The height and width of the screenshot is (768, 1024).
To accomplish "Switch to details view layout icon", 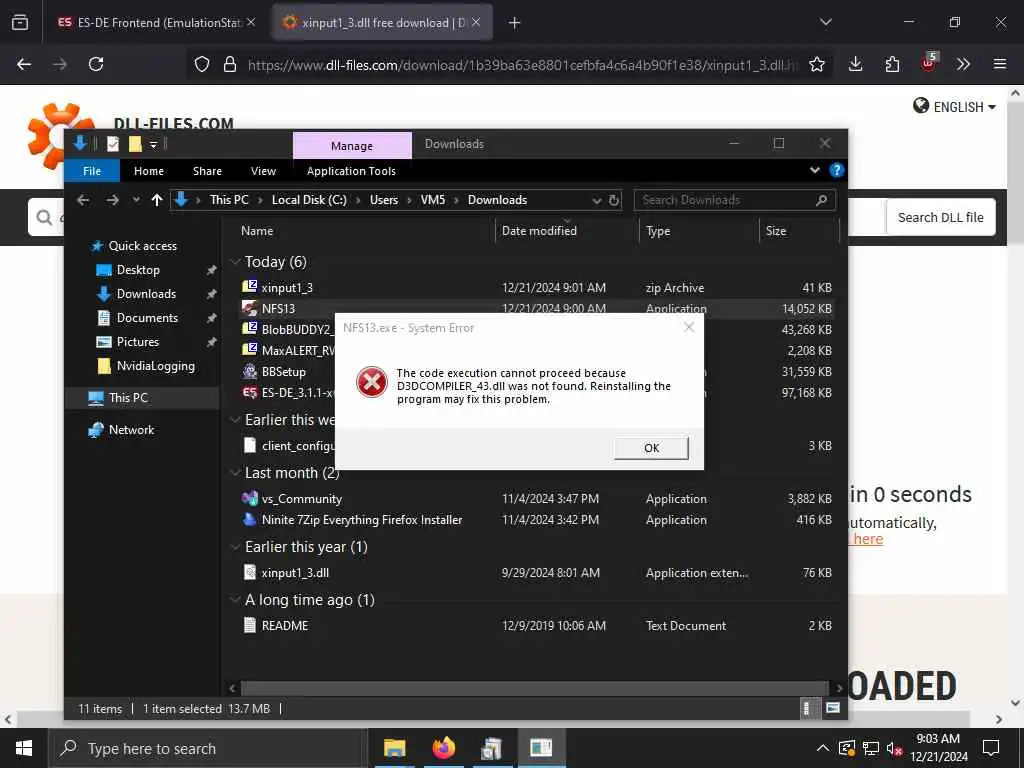I will [807, 708].
